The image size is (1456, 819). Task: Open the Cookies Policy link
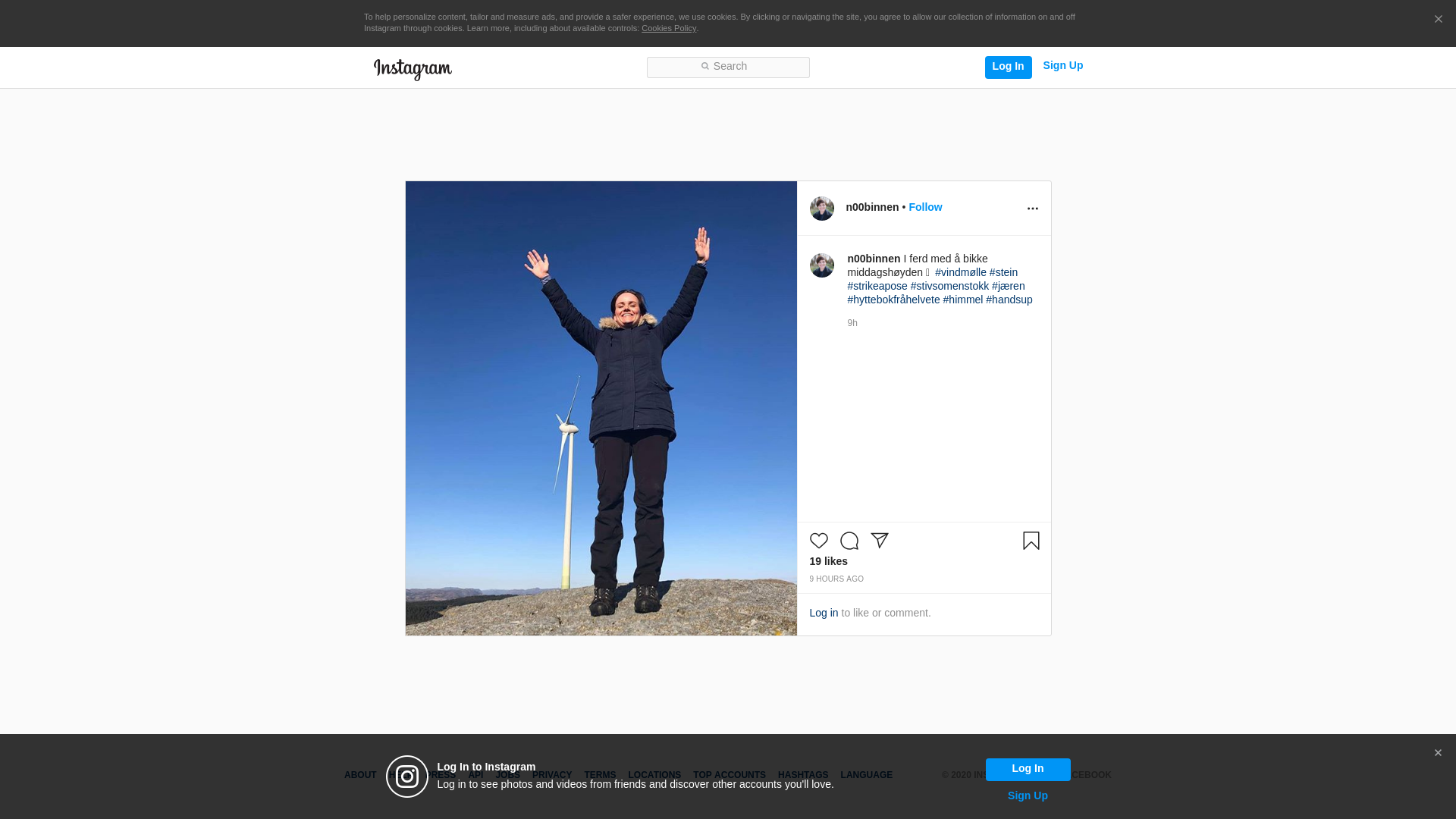(x=668, y=28)
